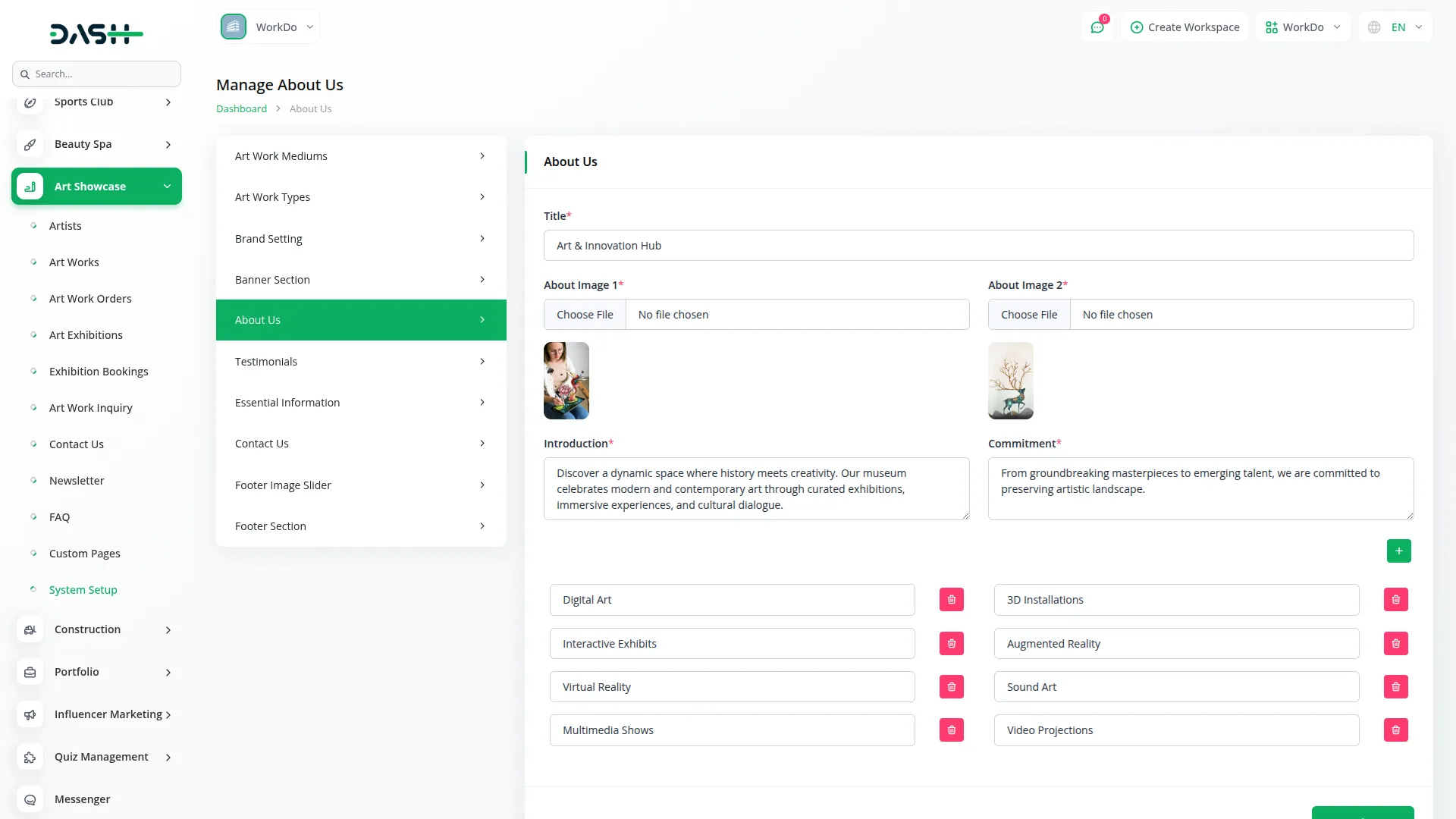
Task: Open the Testimonials settings tab
Action: pos(361,362)
